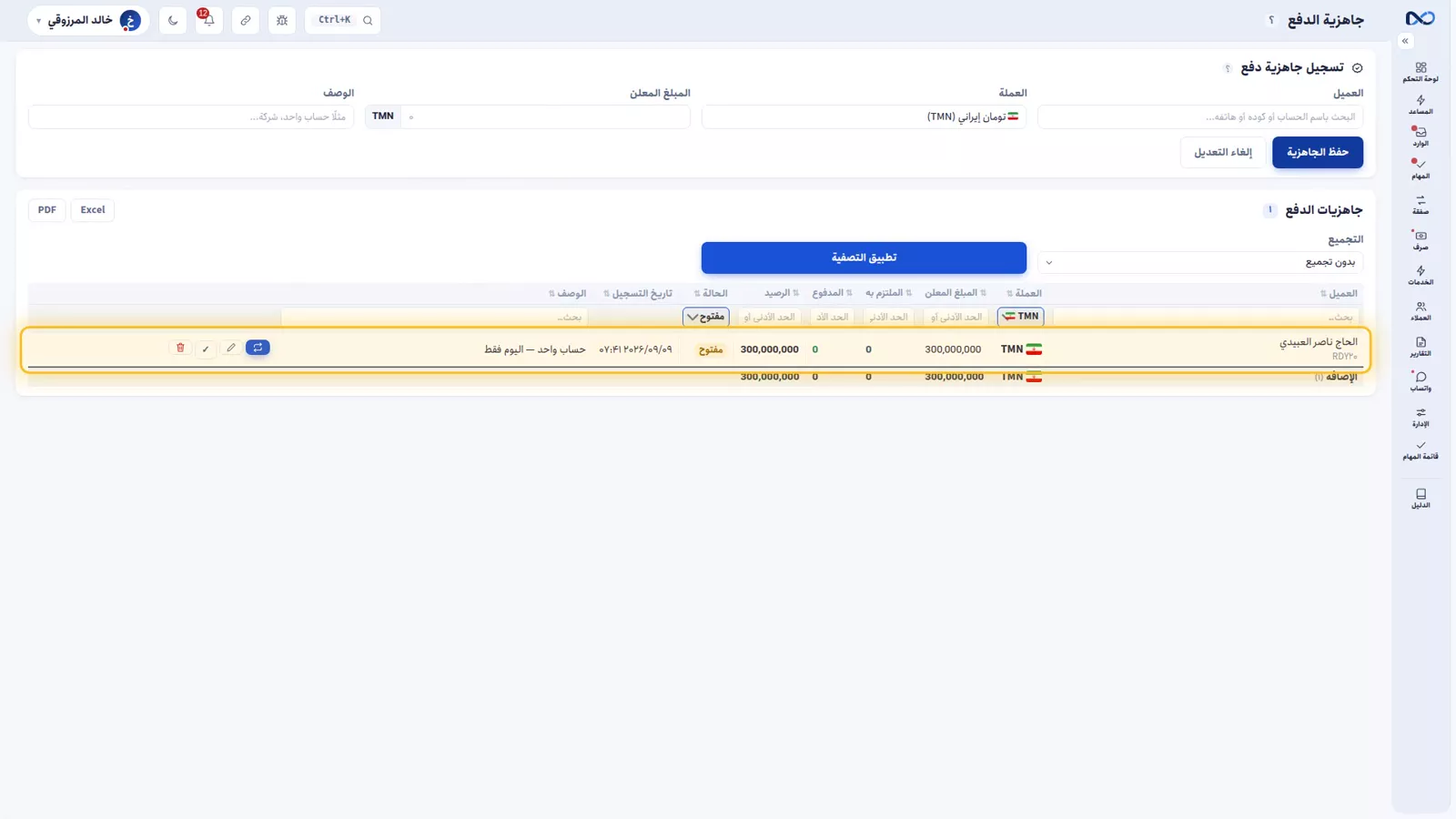
Task: Collapse تسجيل جاهزية دفع section circle icon
Action: pos(1357,68)
